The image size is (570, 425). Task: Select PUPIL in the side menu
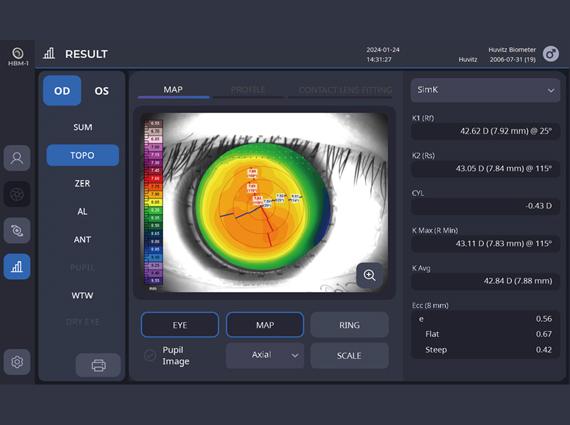tap(83, 268)
